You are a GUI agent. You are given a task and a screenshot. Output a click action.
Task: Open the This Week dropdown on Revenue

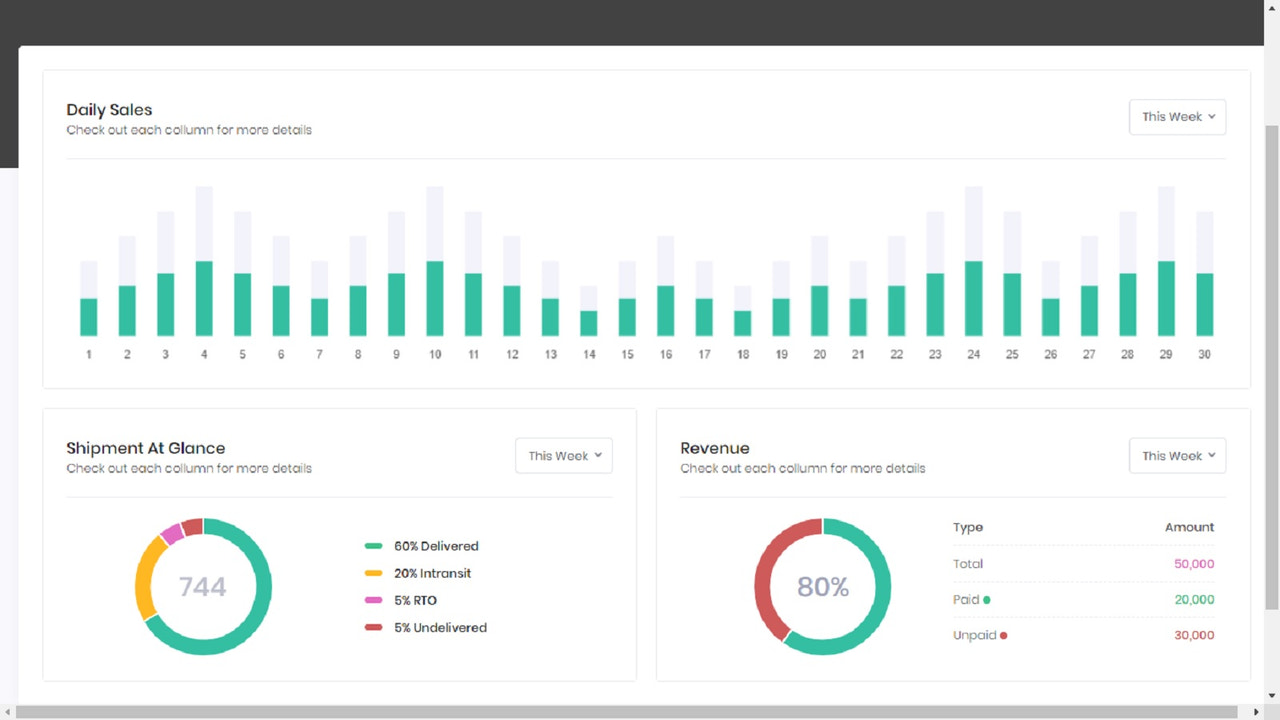pos(1177,455)
